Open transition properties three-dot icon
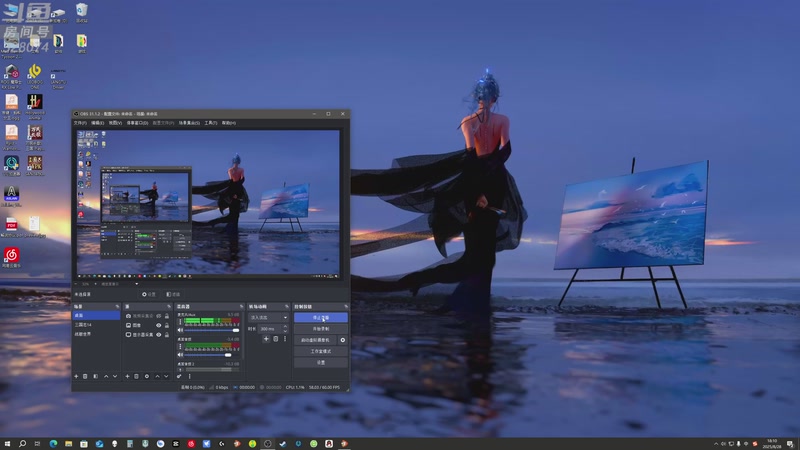The width and height of the screenshot is (800, 450). pos(285,339)
